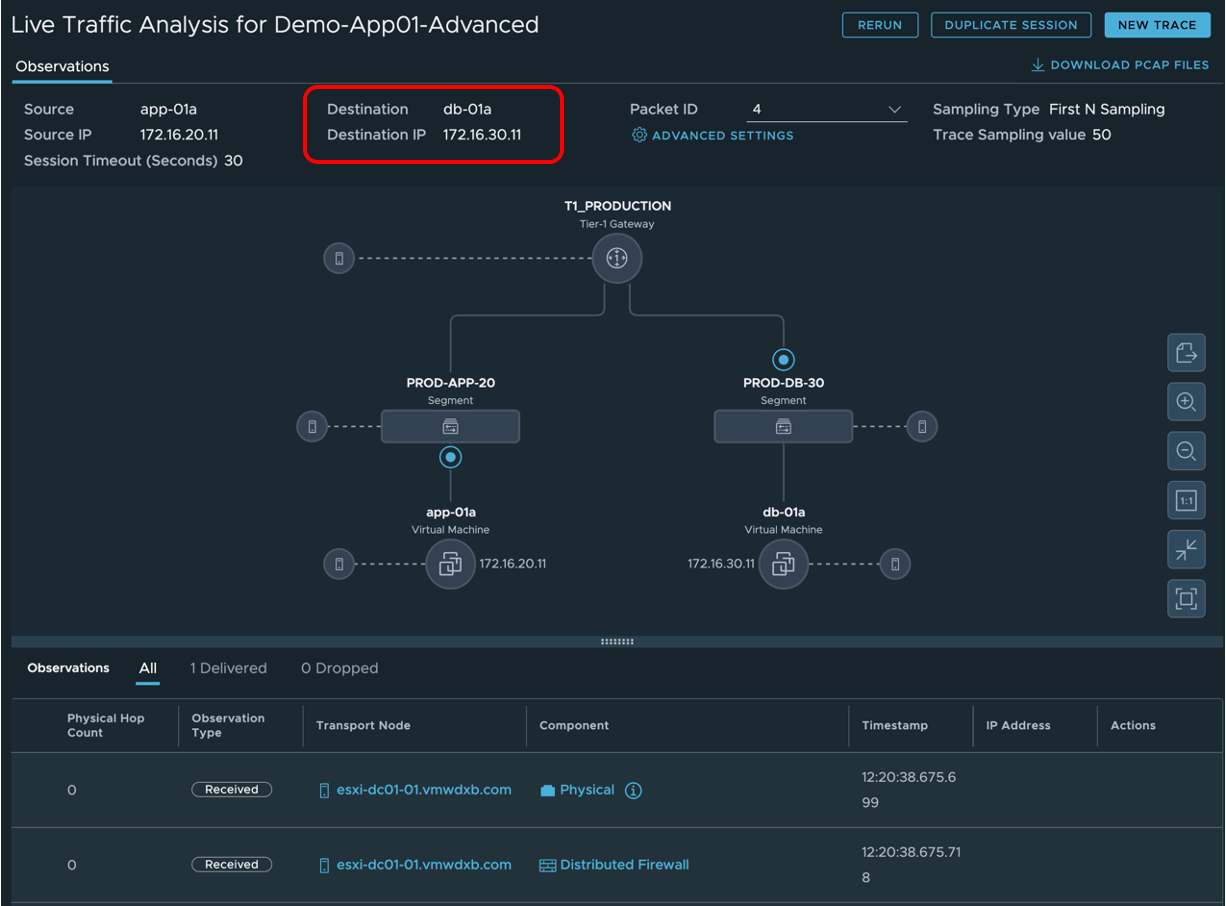Select the PROD-APP-20 segment node
Image resolution: width=1226 pixels, height=906 pixels.
point(450,427)
